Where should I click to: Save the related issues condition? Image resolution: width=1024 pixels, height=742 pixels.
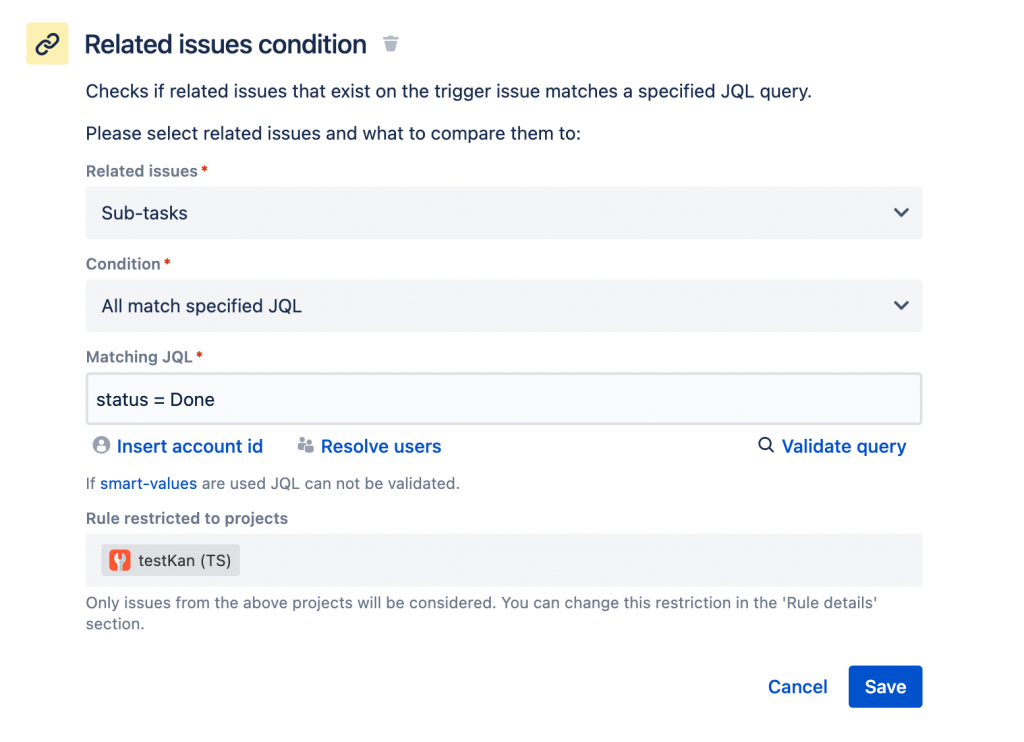[885, 687]
